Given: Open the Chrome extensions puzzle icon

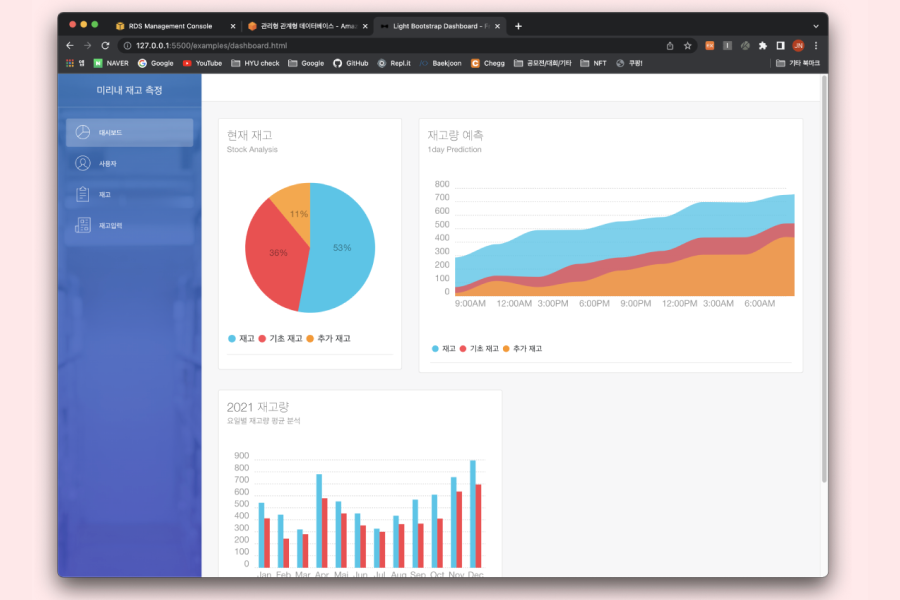Looking at the screenshot, I should click(x=762, y=46).
